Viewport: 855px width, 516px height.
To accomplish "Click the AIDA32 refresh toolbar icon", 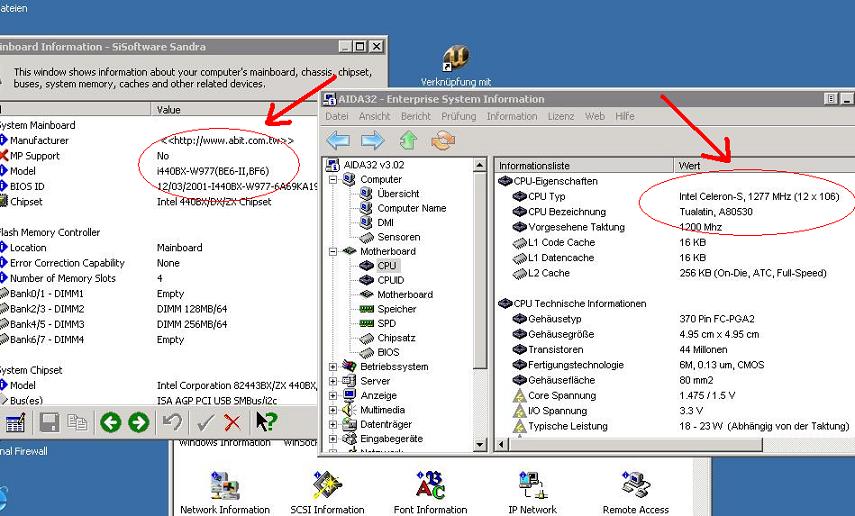I will pyautogui.click(x=443, y=141).
